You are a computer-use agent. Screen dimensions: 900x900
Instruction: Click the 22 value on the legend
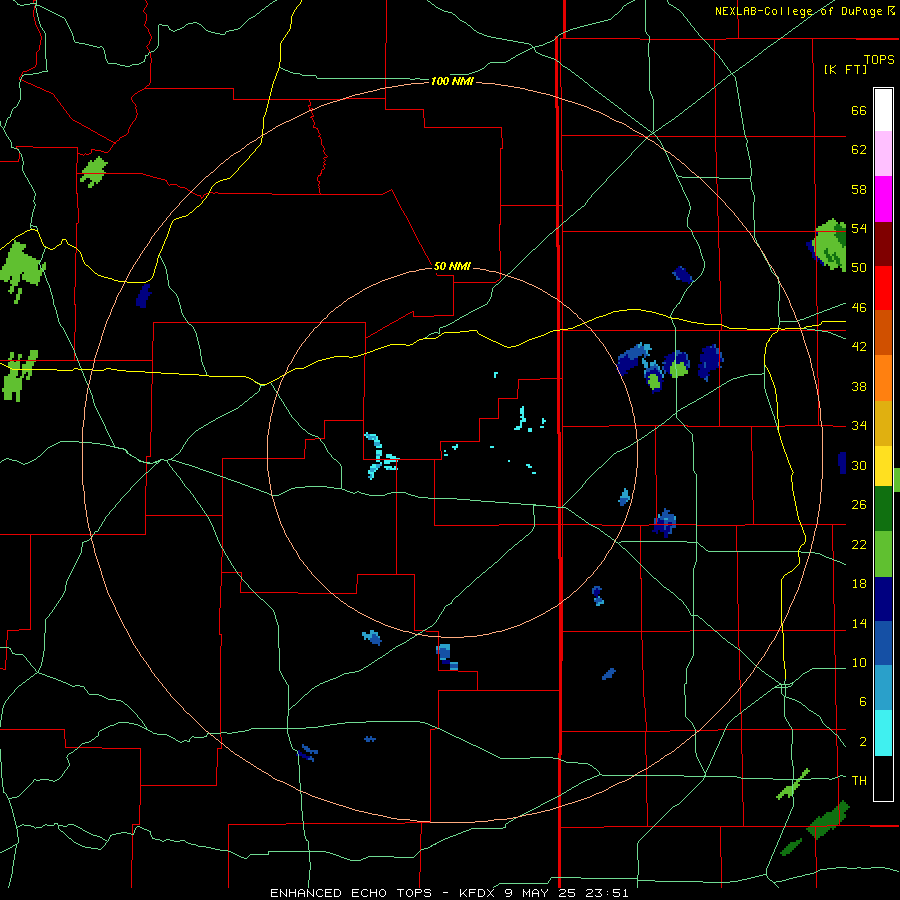(x=859, y=545)
